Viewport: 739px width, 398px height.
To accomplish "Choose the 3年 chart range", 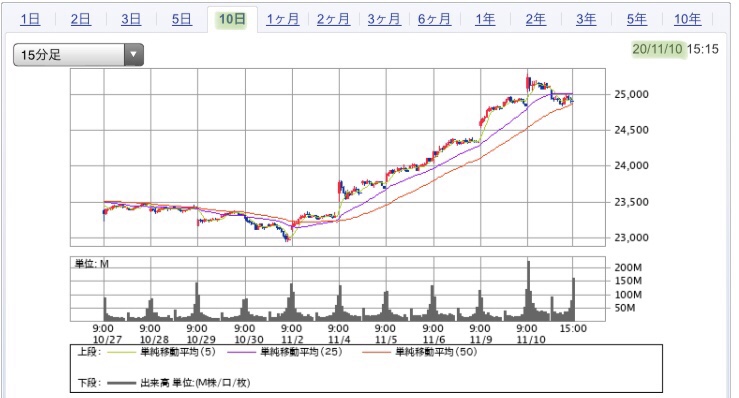I will 586,19.
